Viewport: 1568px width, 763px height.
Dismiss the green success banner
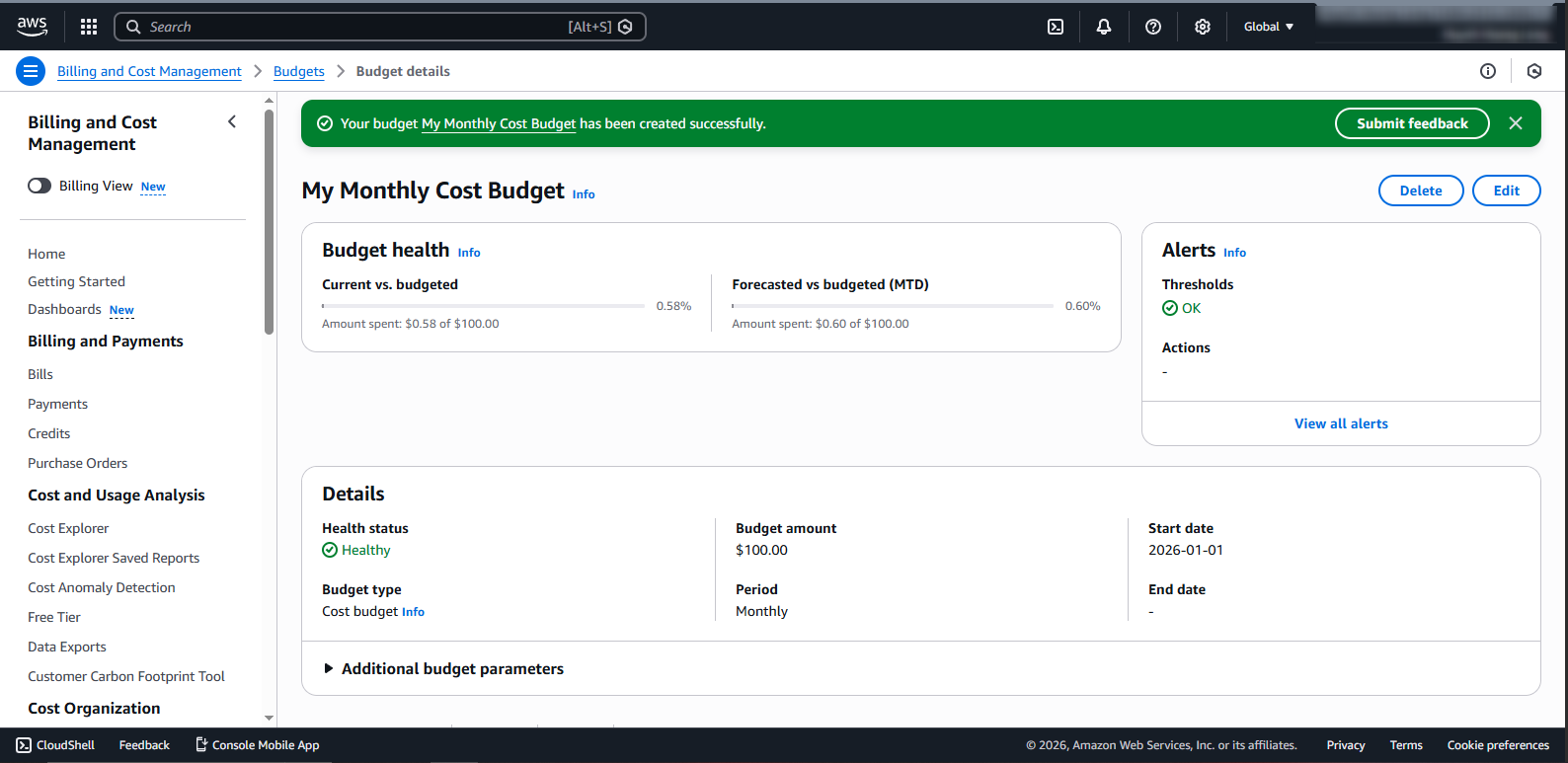click(x=1516, y=123)
